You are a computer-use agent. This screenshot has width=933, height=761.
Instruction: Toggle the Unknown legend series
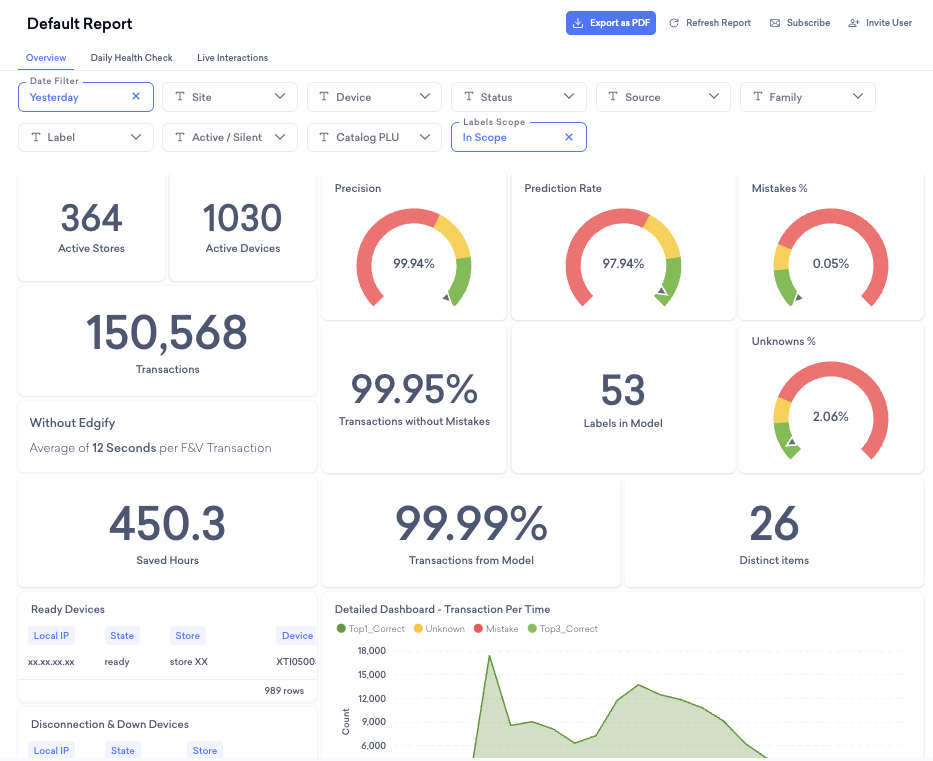pos(439,628)
